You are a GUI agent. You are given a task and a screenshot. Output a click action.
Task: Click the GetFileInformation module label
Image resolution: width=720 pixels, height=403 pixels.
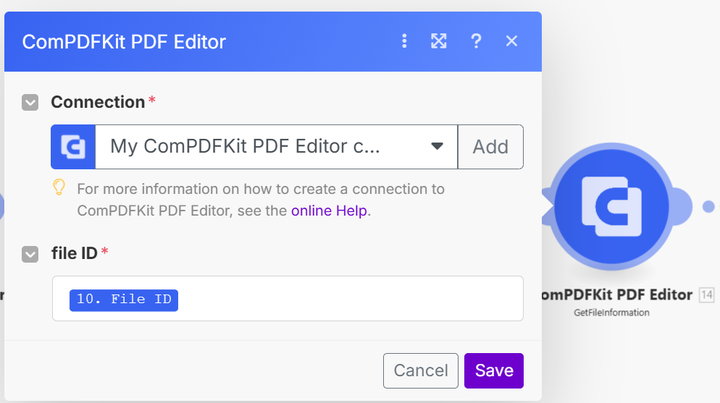click(x=611, y=313)
